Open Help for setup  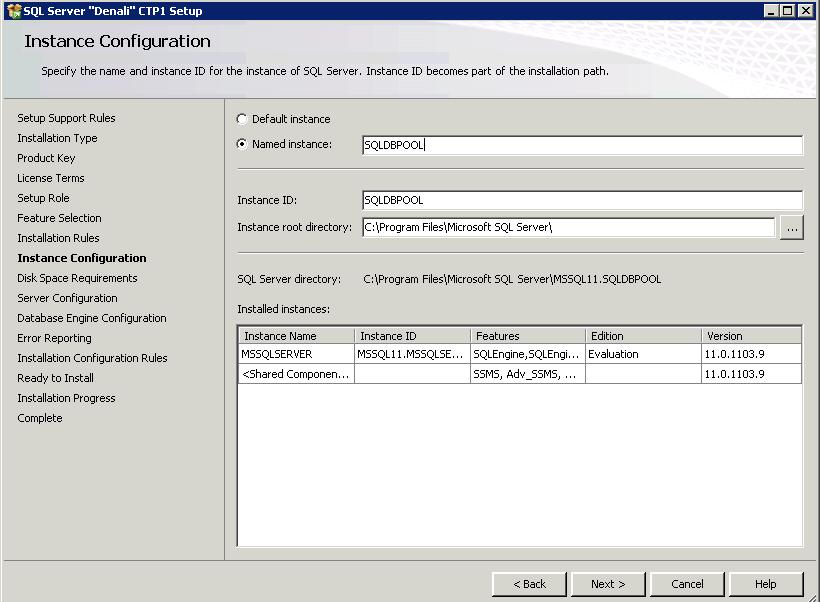point(766,584)
